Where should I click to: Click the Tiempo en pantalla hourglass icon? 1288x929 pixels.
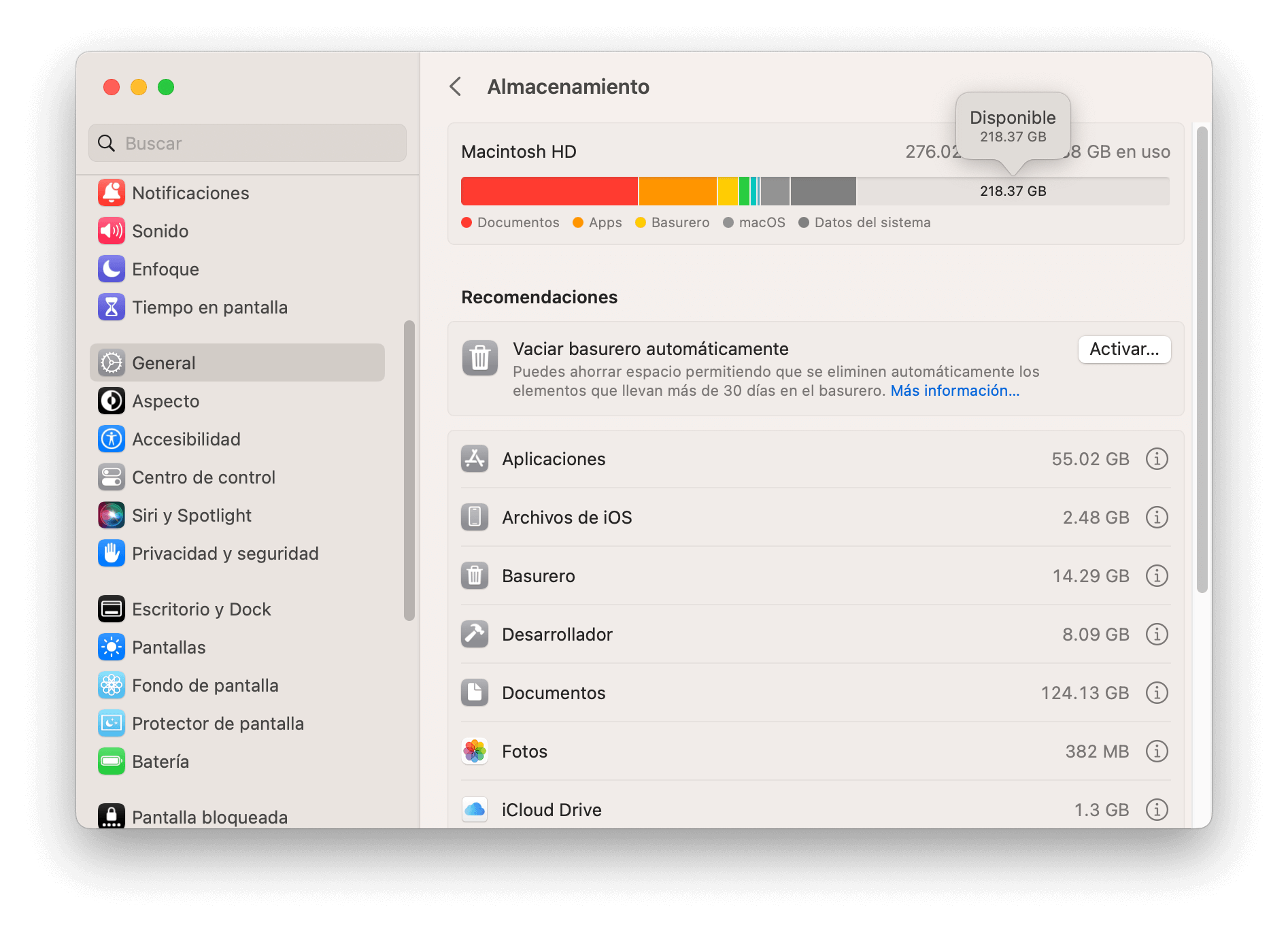coord(112,307)
